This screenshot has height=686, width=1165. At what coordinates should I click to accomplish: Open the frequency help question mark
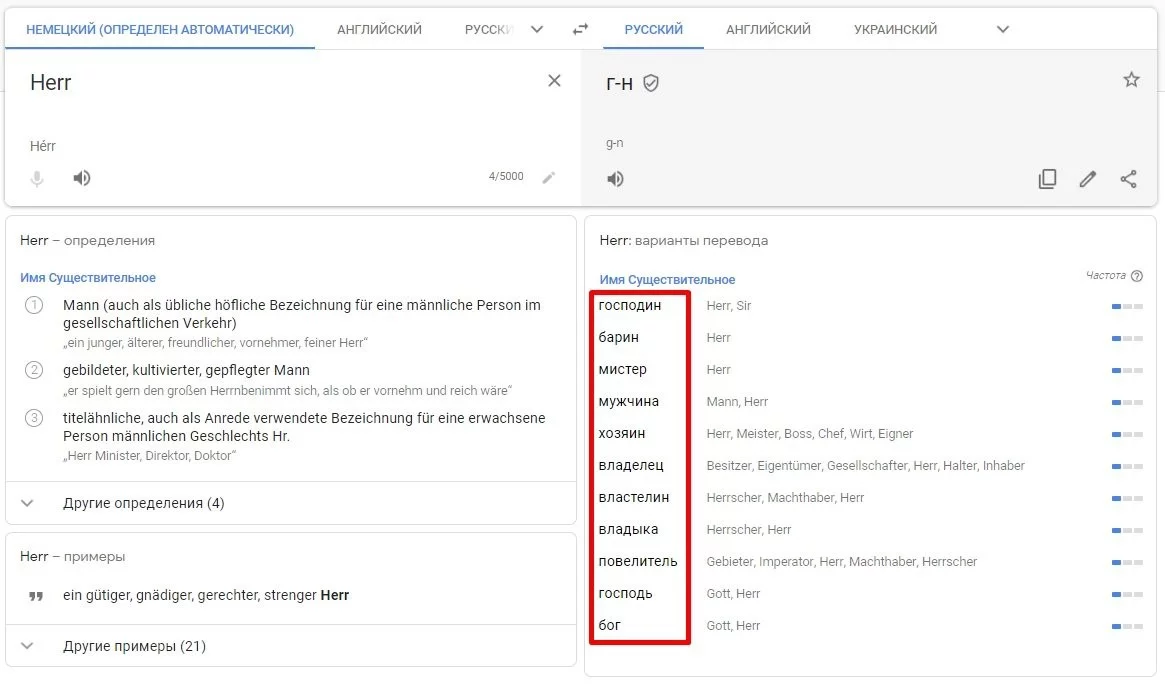coord(1136,276)
